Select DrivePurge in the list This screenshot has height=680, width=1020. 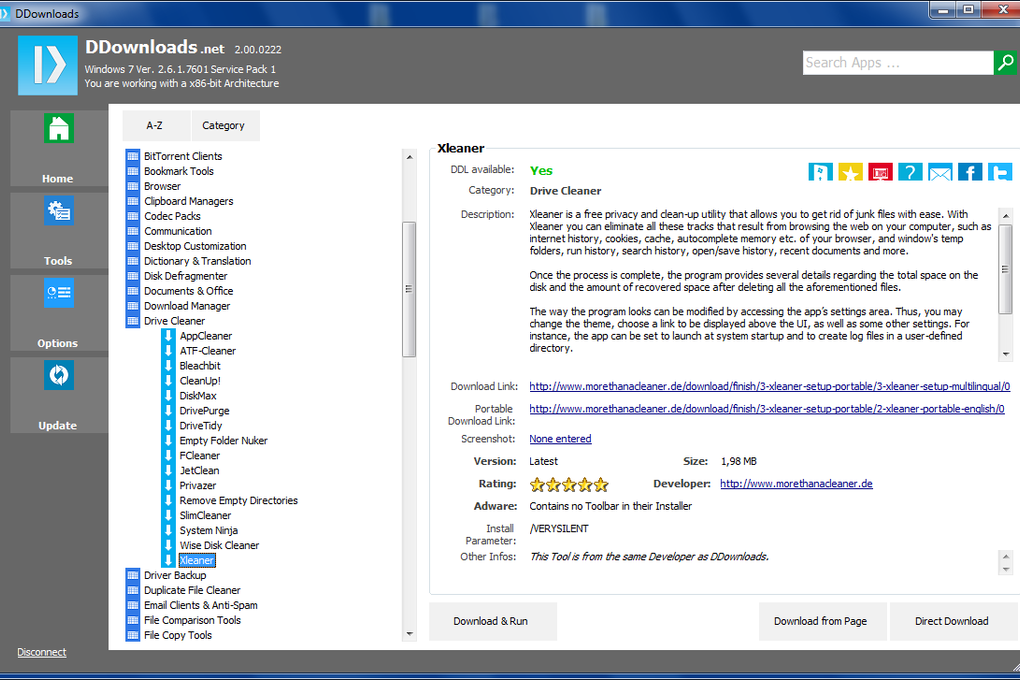(204, 411)
